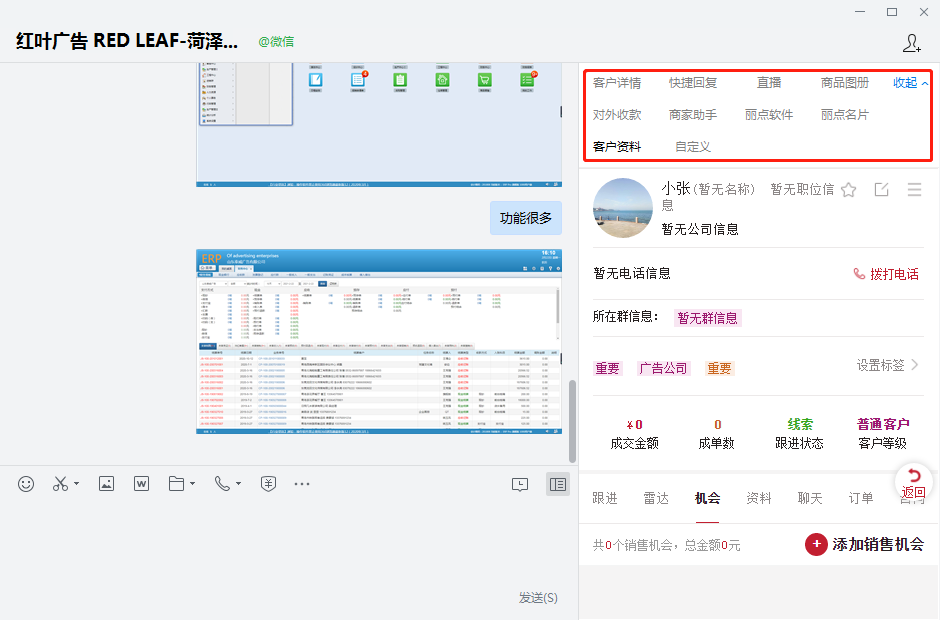Expand the folder icon dropdown arrow

point(192,483)
